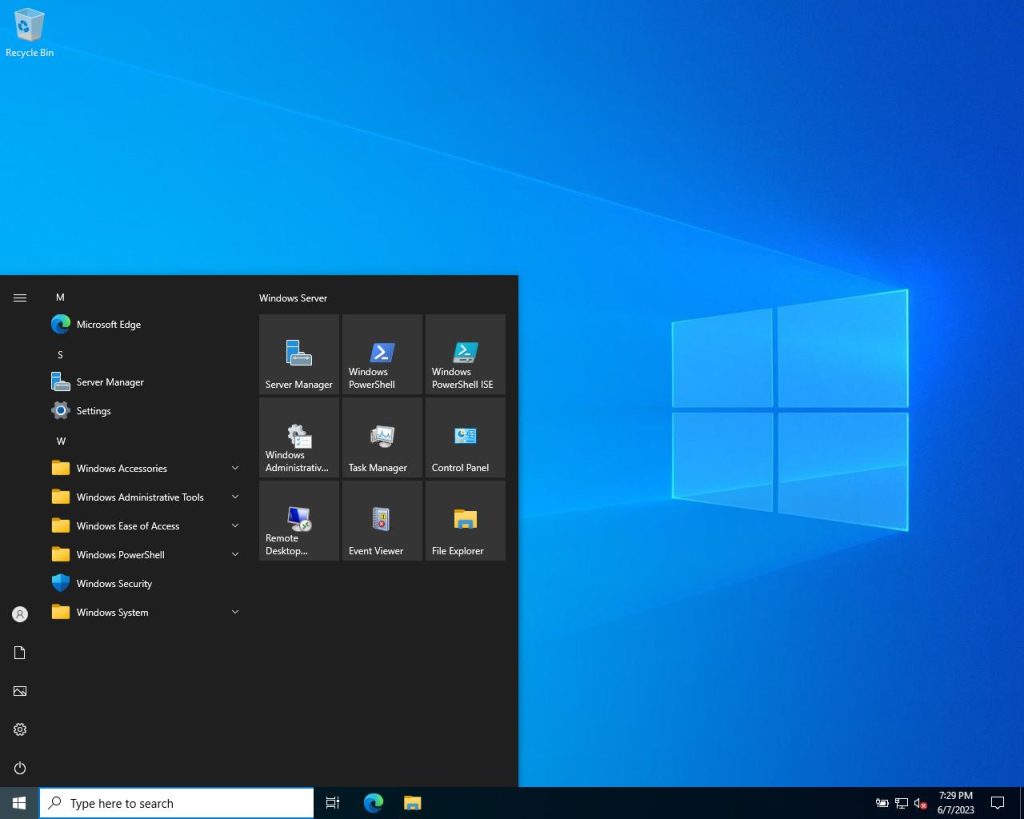This screenshot has width=1024, height=819.
Task: Click the taskbar search box
Action: click(x=176, y=802)
